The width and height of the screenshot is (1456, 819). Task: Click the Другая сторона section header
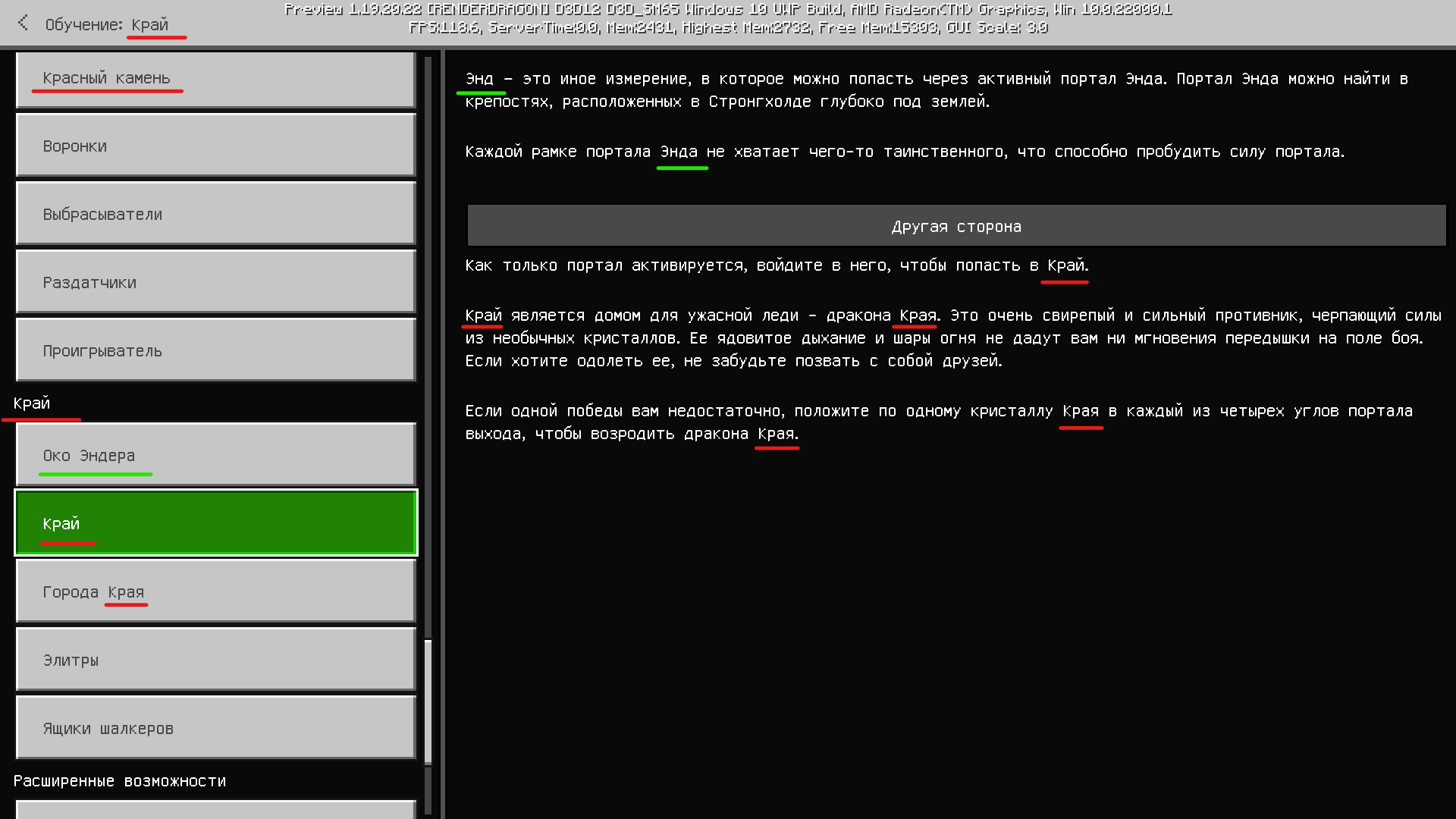(x=956, y=226)
